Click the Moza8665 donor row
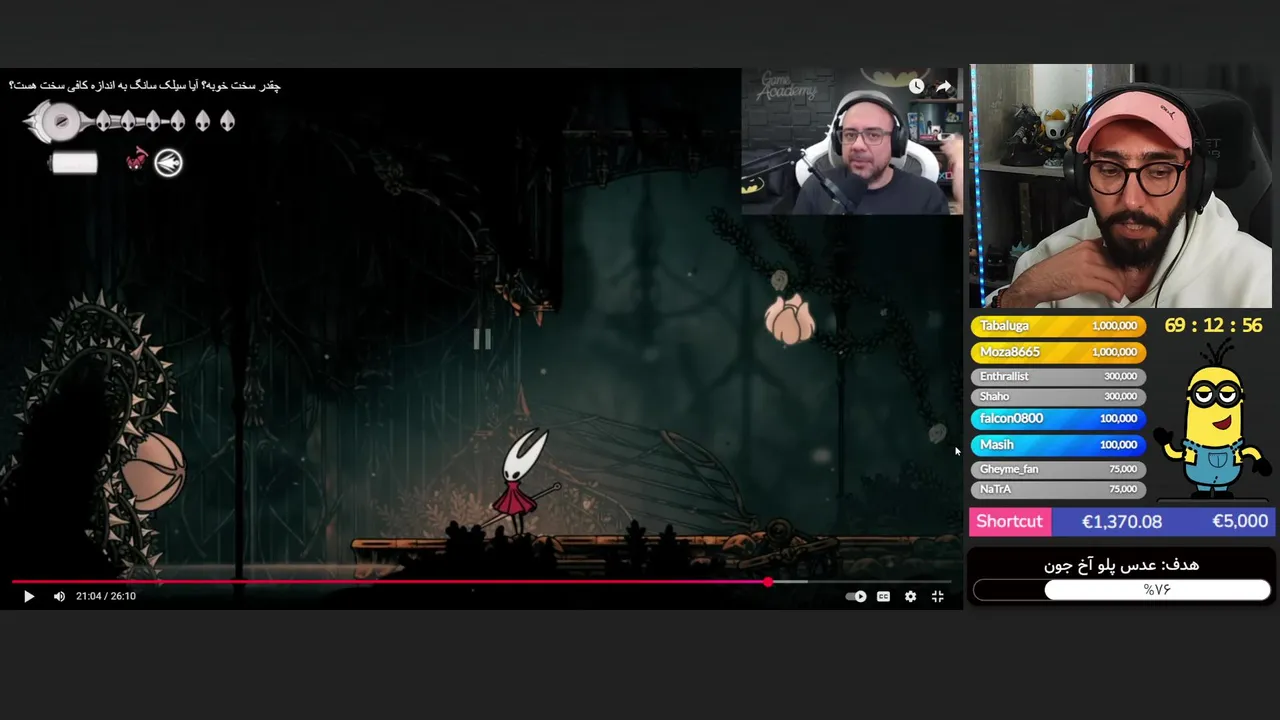 [1058, 352]
